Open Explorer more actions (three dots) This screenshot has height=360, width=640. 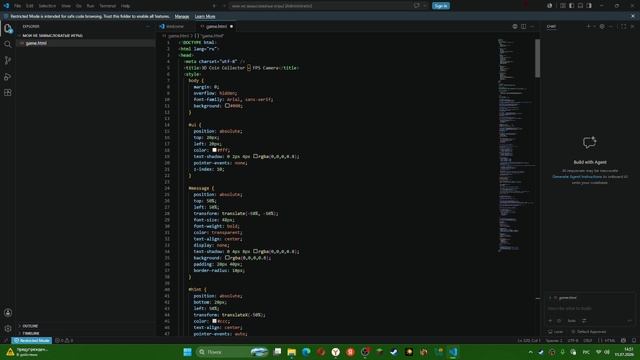click(x=148, y=27)
